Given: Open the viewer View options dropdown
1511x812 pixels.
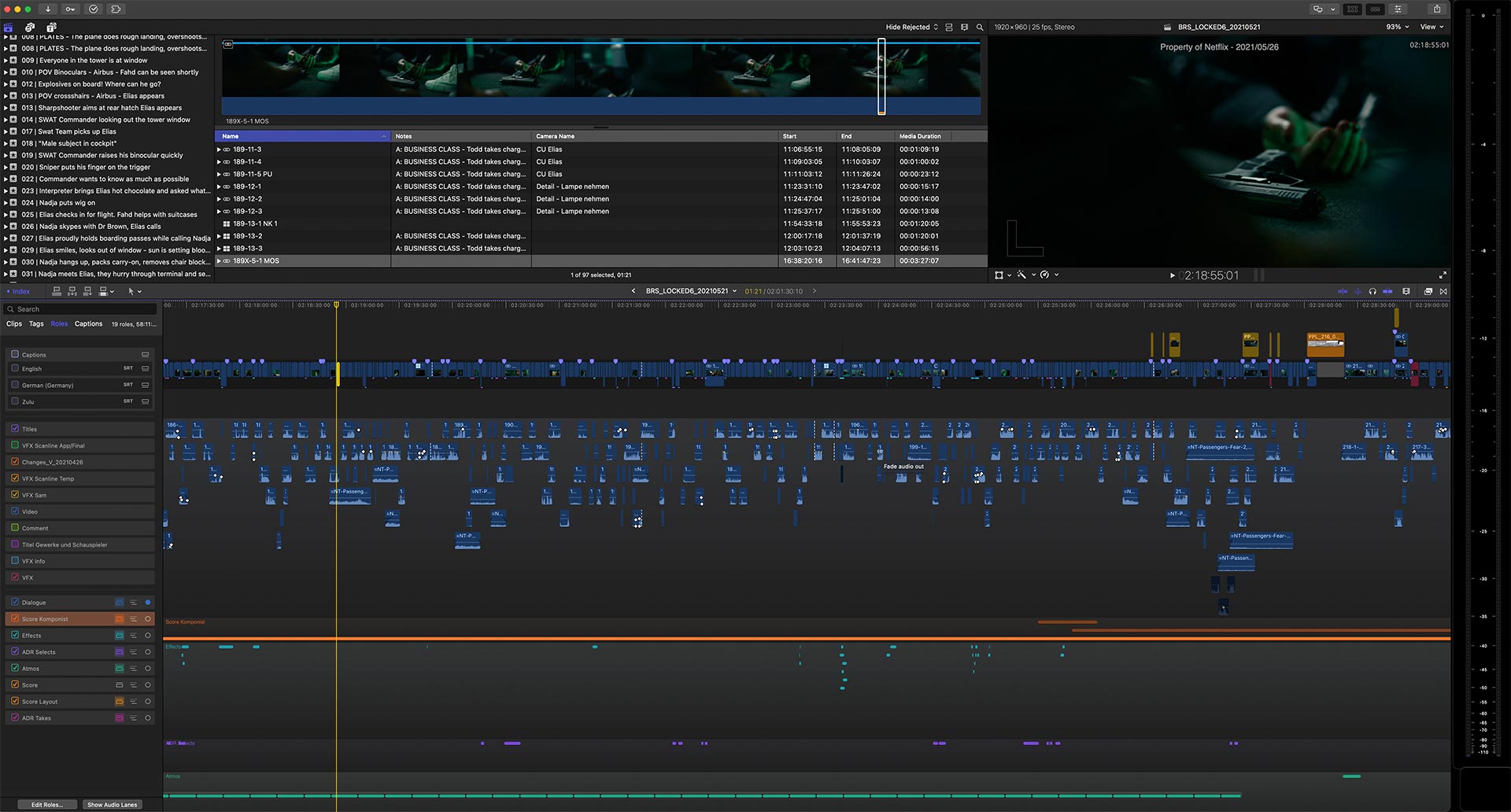Looking at the screenshot, I should tap(1432, 27).
